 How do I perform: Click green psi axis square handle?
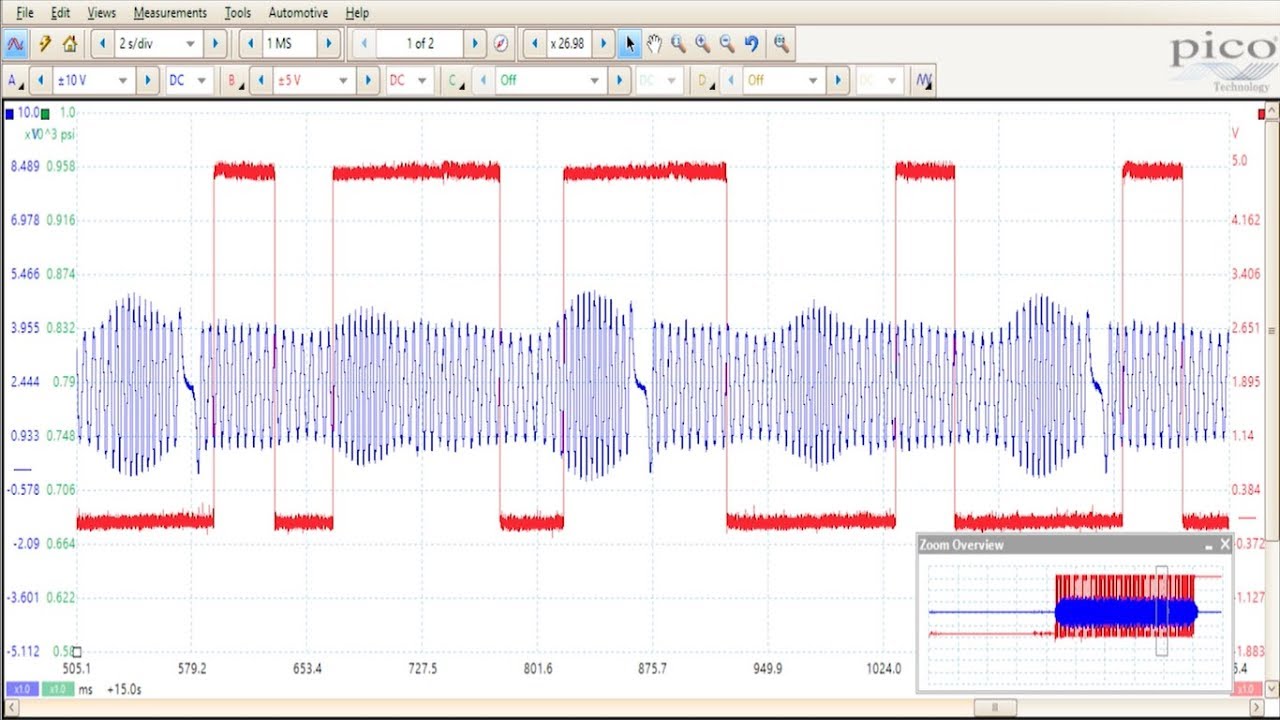45,113
